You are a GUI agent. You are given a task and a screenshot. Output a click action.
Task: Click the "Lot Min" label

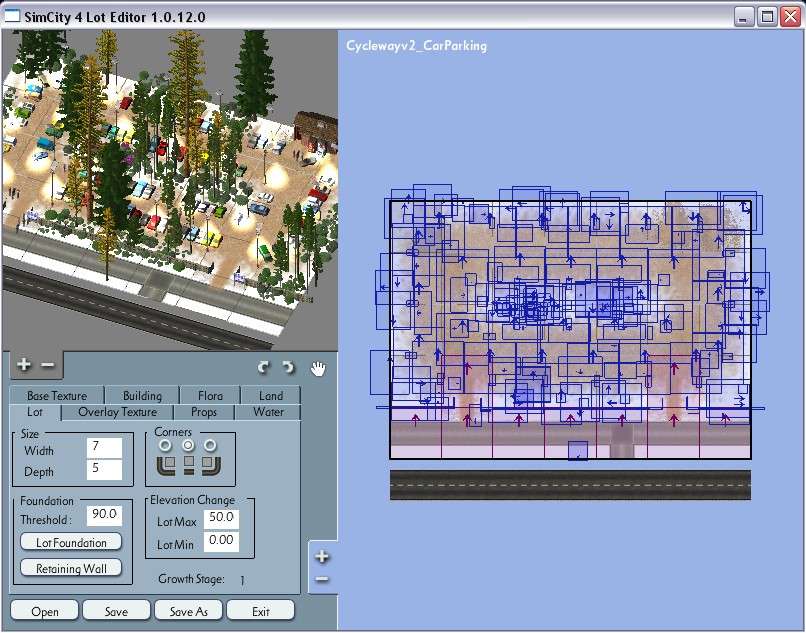point(175,545)
